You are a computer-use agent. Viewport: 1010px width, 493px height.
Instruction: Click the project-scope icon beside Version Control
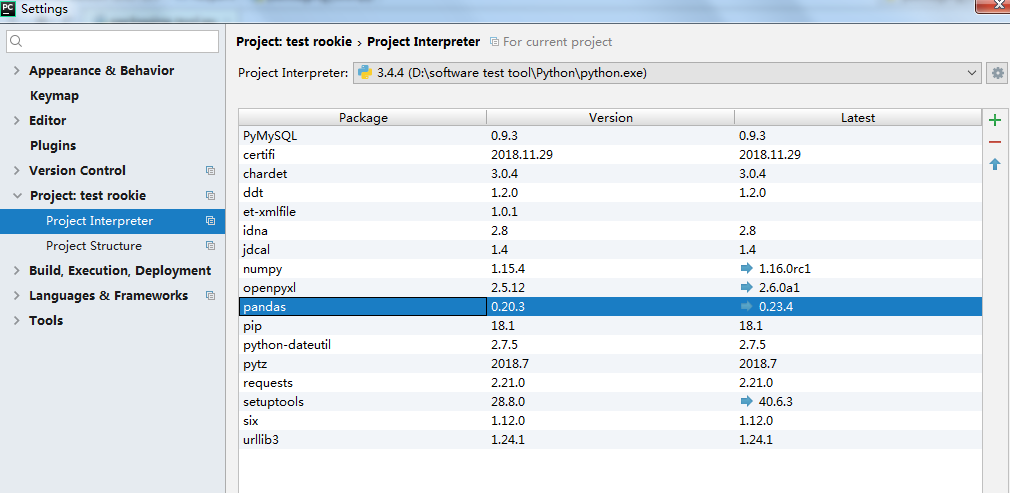[210, 171]
